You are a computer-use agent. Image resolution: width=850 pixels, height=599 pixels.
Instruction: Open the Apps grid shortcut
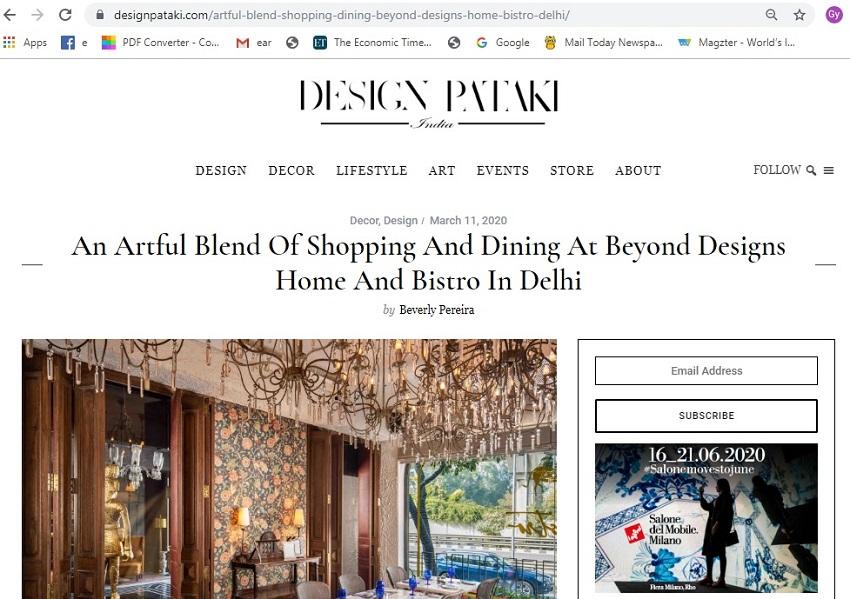(x=25, y=42)
